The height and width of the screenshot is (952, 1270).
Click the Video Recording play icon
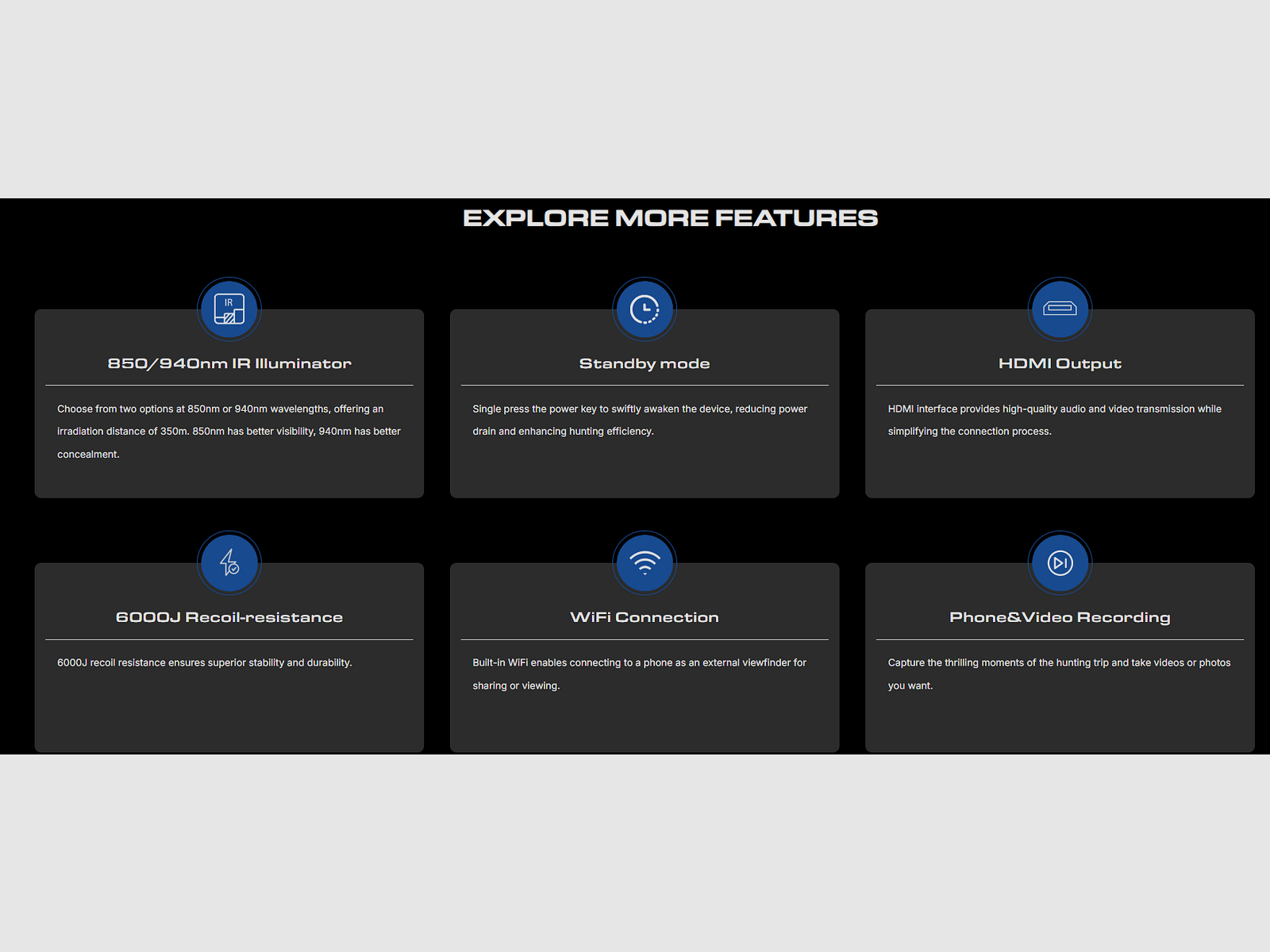[1060, 563]
